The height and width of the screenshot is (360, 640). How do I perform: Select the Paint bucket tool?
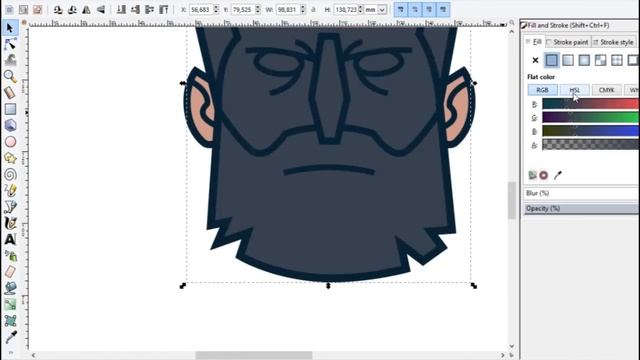10,288
